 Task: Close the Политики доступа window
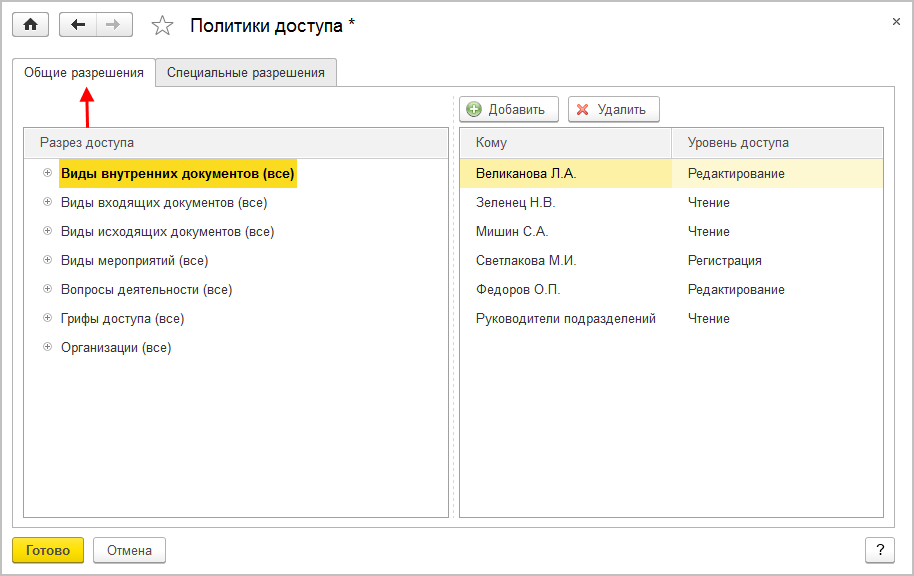tap(893, 20)
